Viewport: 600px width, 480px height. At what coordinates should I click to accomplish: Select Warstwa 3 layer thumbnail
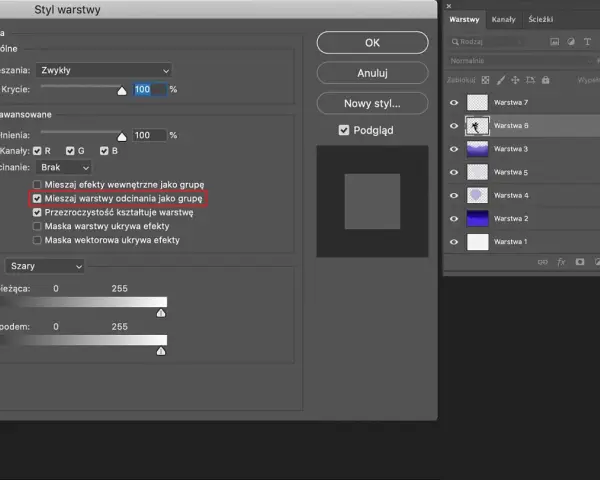478,149
